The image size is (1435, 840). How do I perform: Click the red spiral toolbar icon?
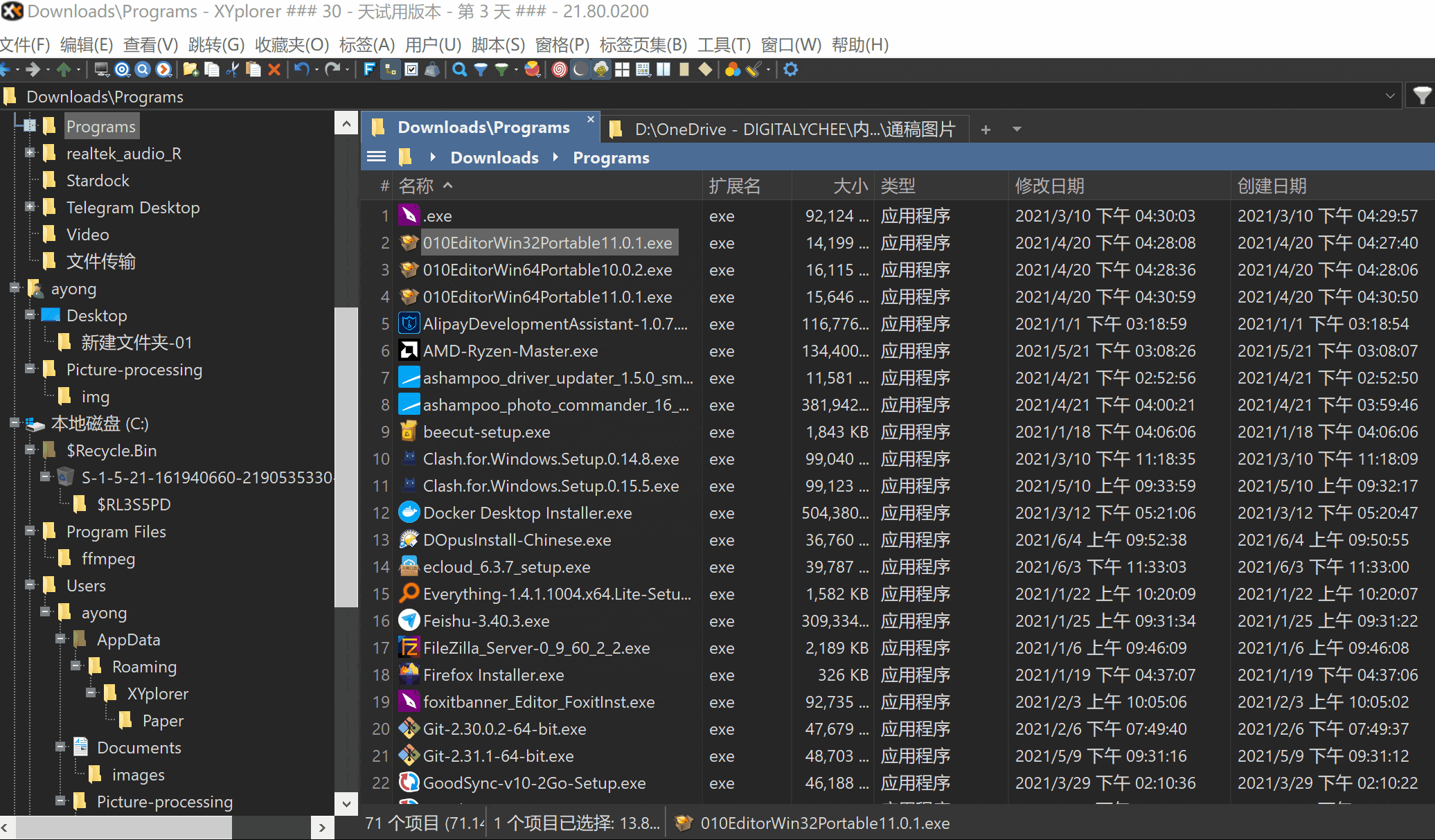coord(560,69)
